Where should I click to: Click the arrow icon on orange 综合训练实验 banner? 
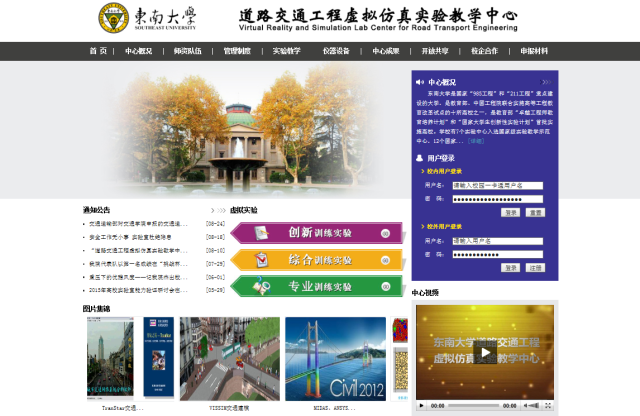point(386,260)
